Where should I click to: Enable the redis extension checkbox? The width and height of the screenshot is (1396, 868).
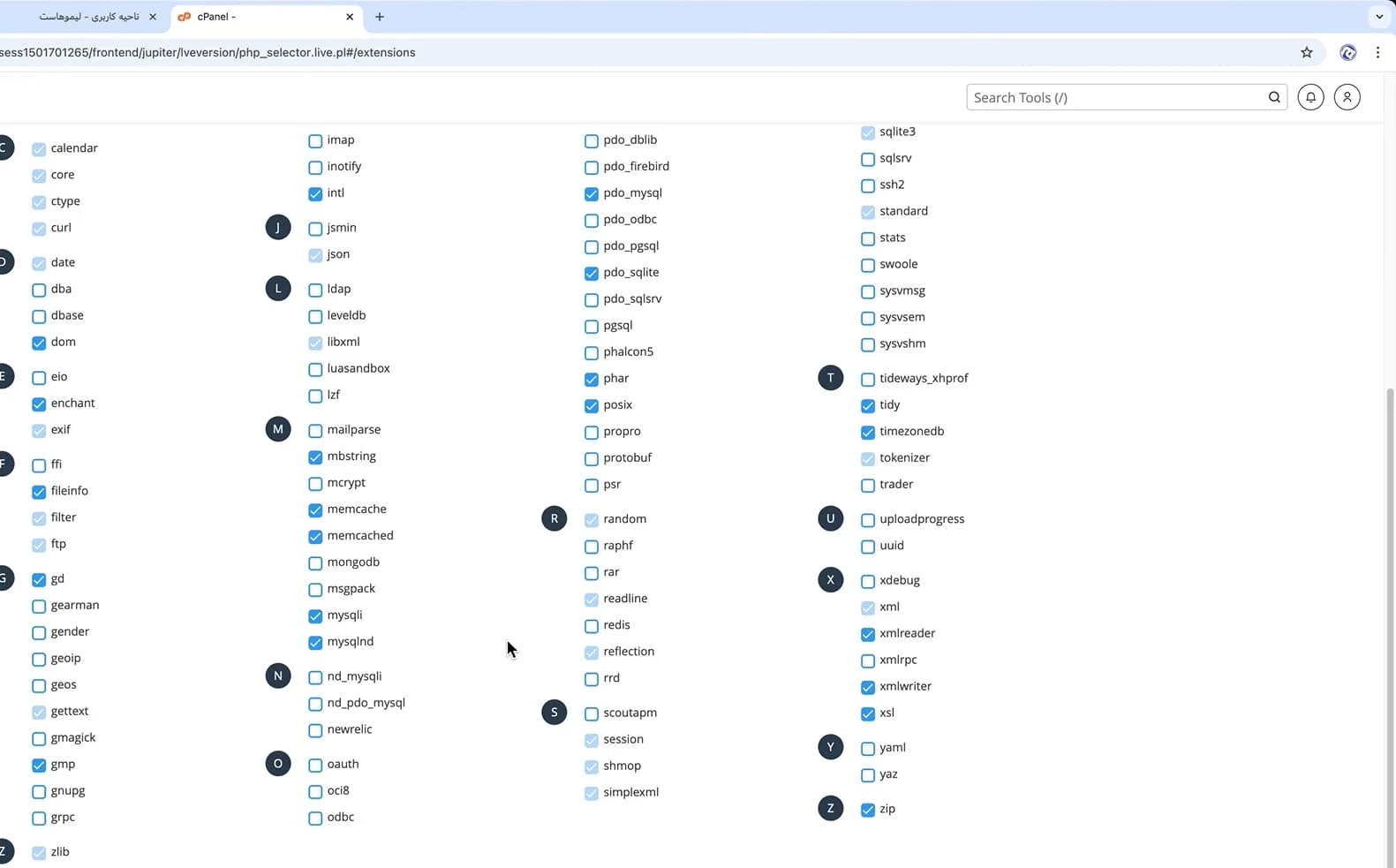(x=592, y=626)
